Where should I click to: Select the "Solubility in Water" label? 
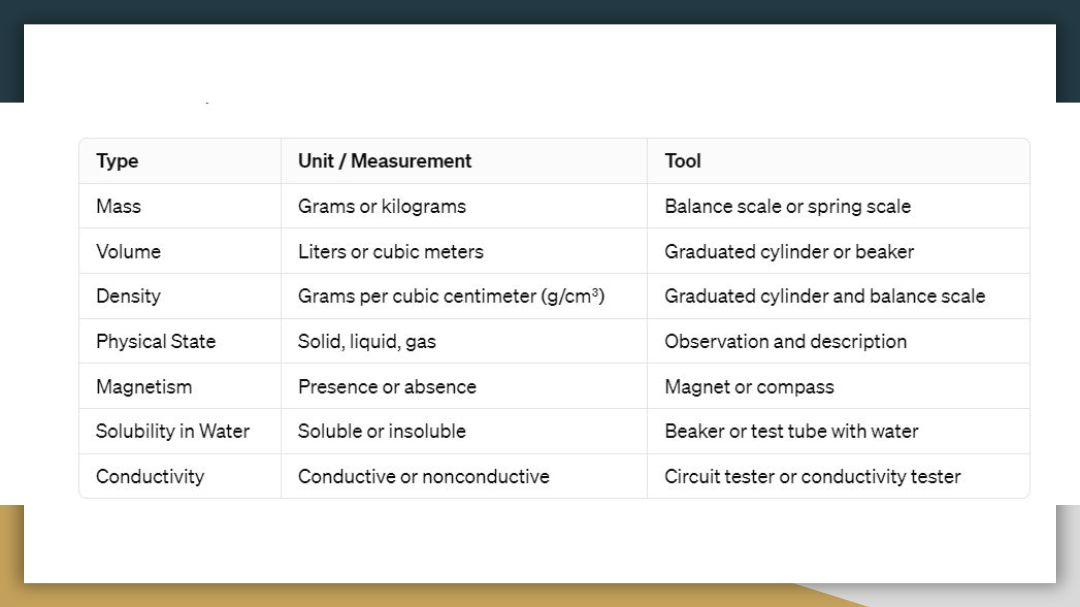pos(172,431)
